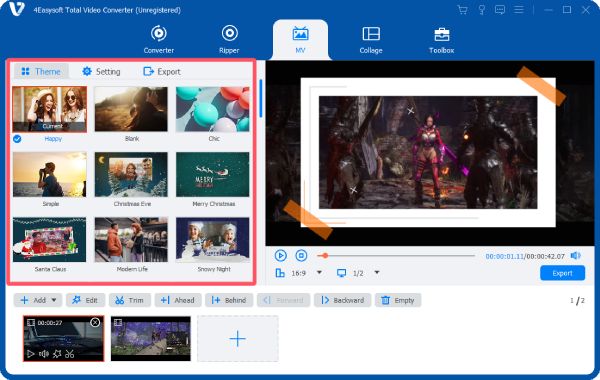
Task: Open the Ripper module
Action: [x=229, y=39]
